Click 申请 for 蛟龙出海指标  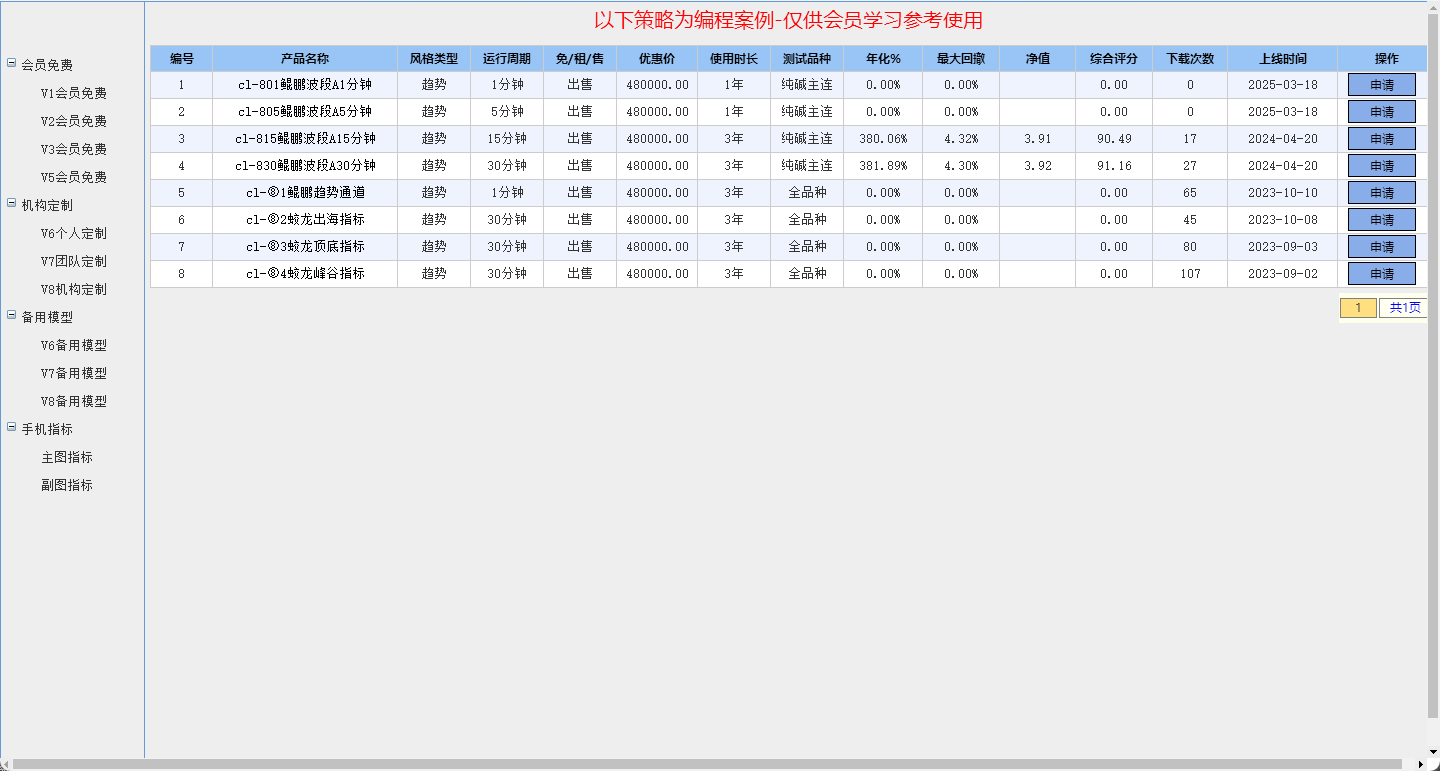click(1381, 220)
